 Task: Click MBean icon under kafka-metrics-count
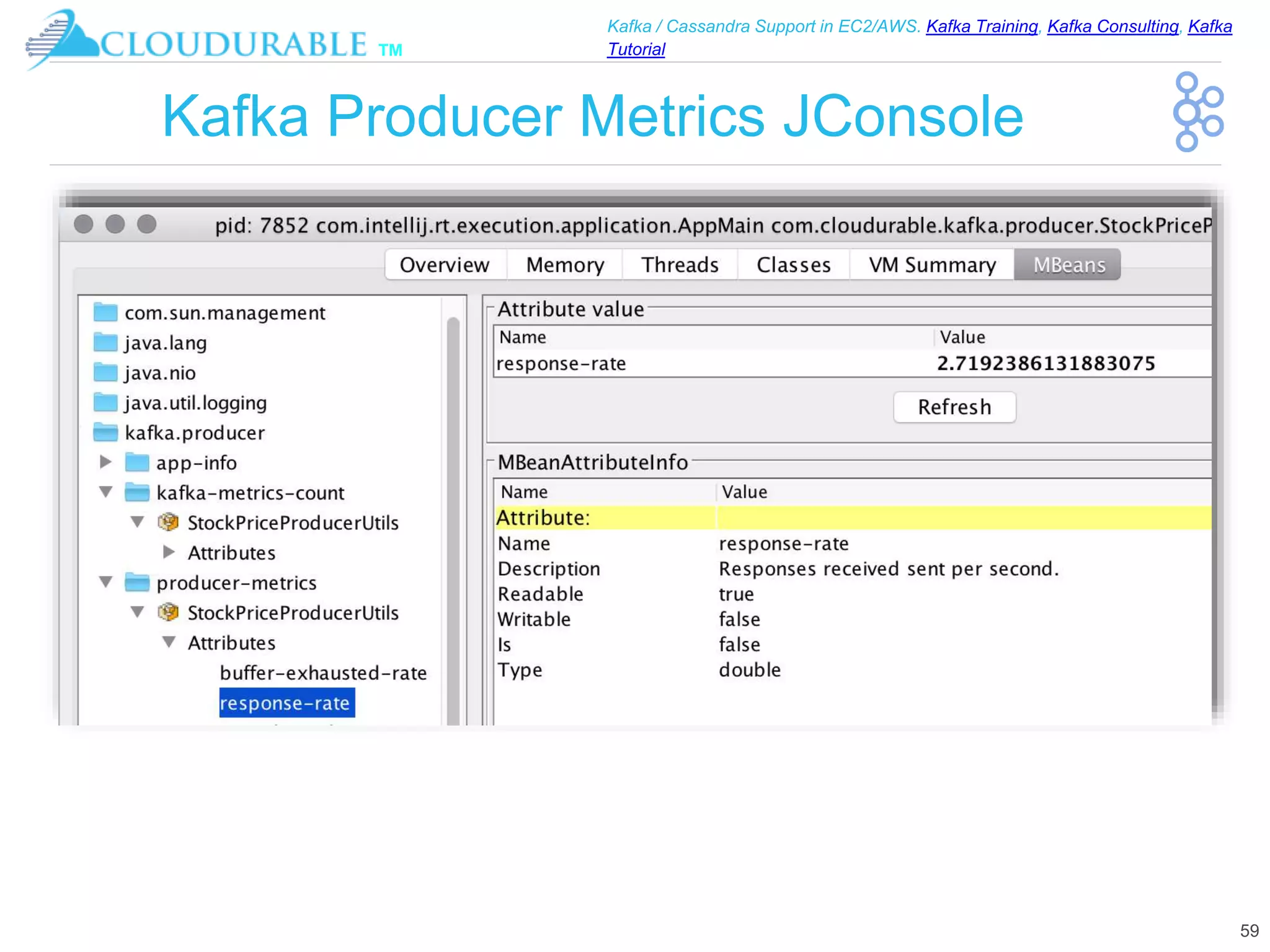(167, 522)
